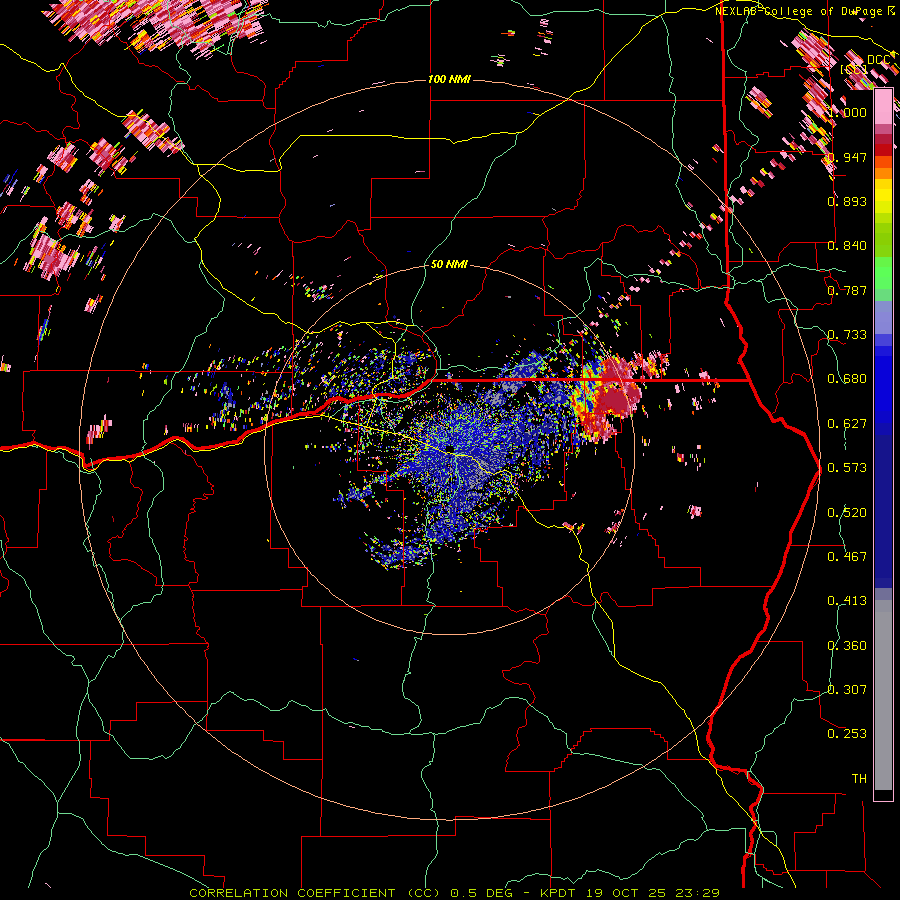Click the 50 NMI range ring label
The width and height of the screenshot is (900, 900).
coord(449,264)
